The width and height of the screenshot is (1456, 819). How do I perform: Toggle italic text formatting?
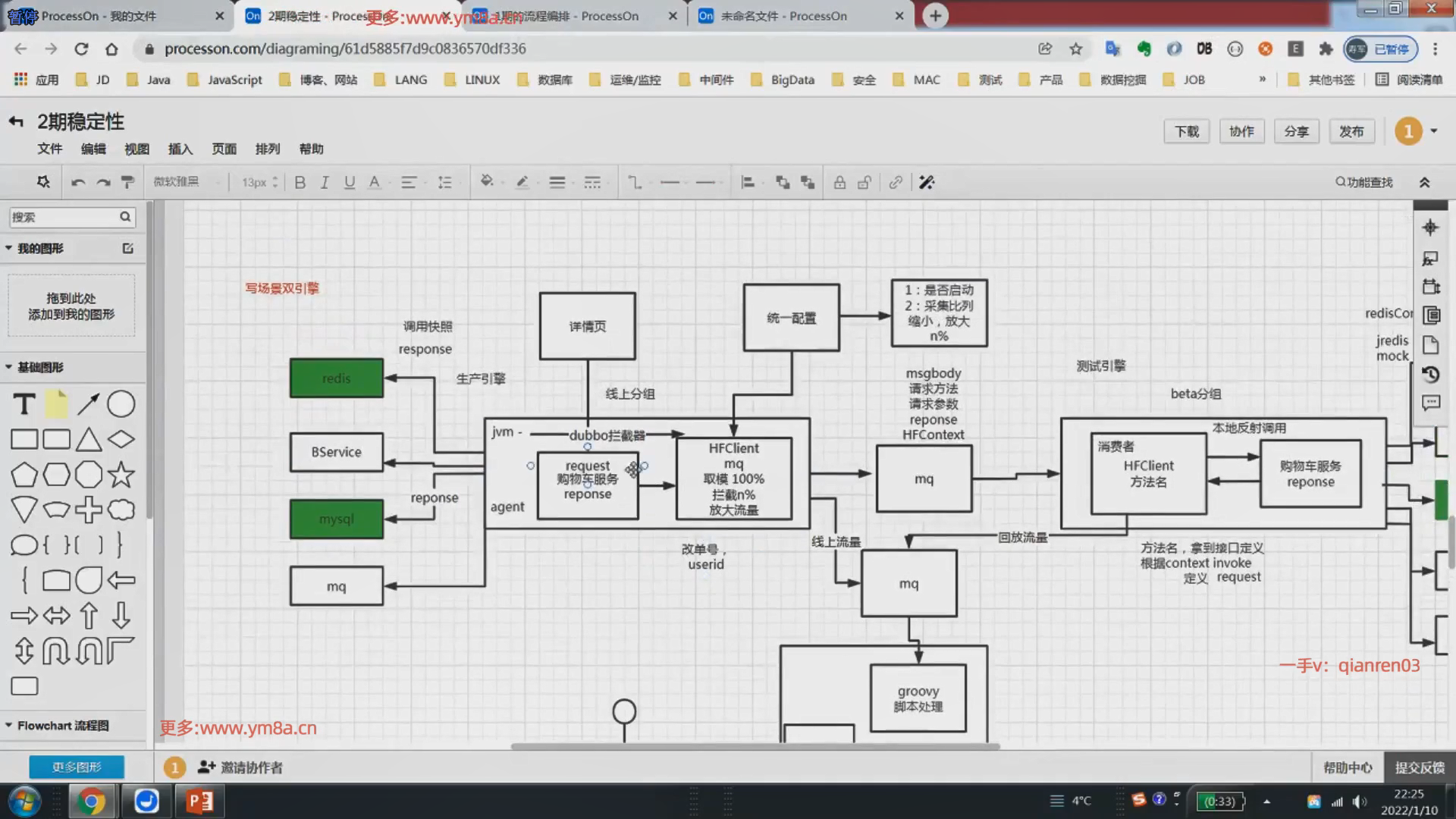[x=325, y=182]
